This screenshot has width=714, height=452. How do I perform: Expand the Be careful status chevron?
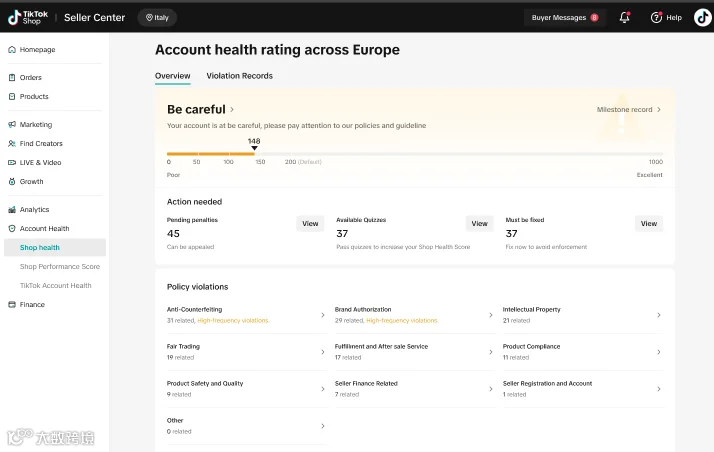(x=232, y=109)
